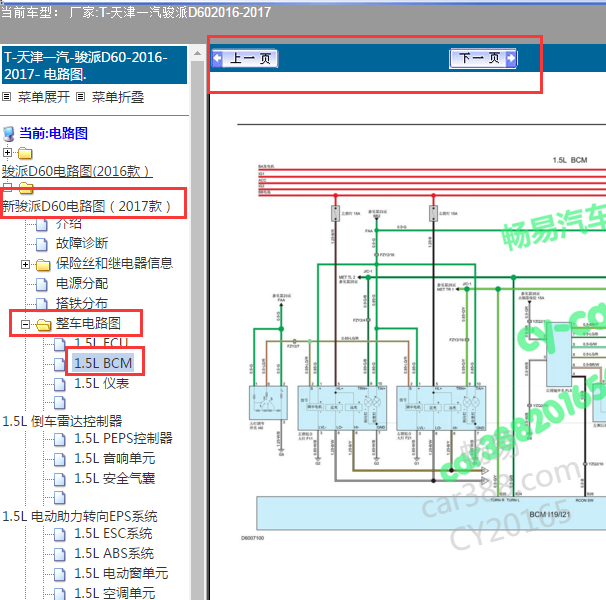Click document icon beside 1.5L ABS系统

pos(60,555)
